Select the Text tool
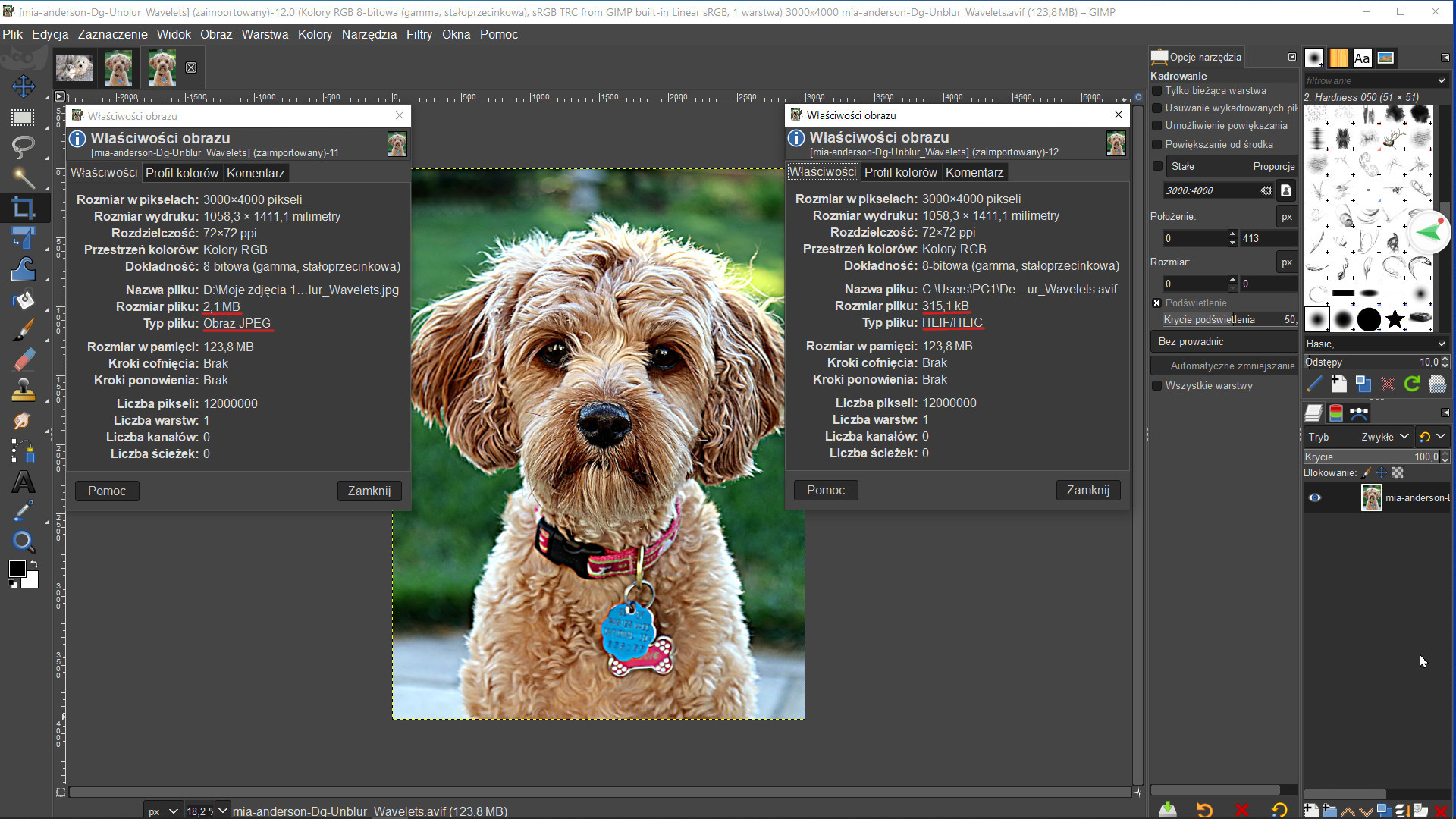Screen dimensions: 1456x819 (23, 482)
